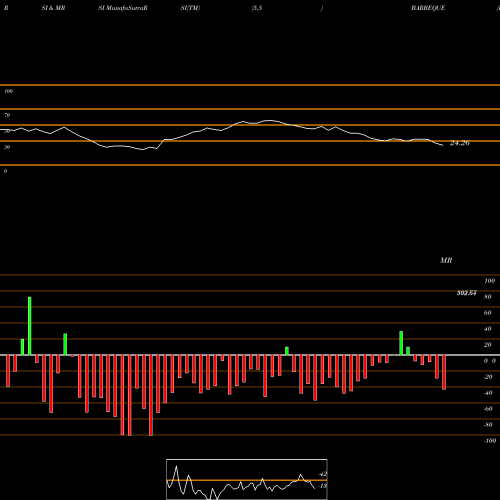
Task: Click the -42 label in the mini chart
Action: 323,474
